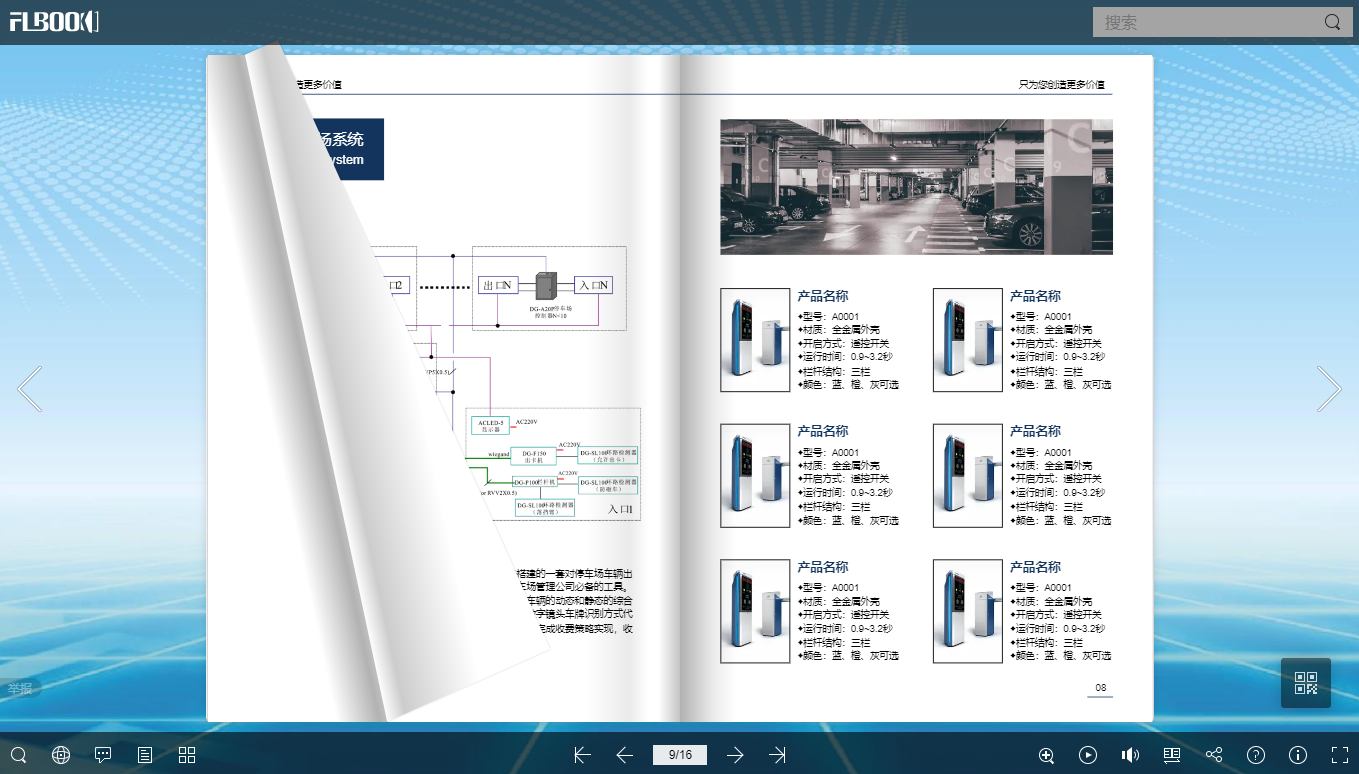Toggle fullscreen mode
This screenshot has height=774, width=1359.
click(x=1340, y=755)
